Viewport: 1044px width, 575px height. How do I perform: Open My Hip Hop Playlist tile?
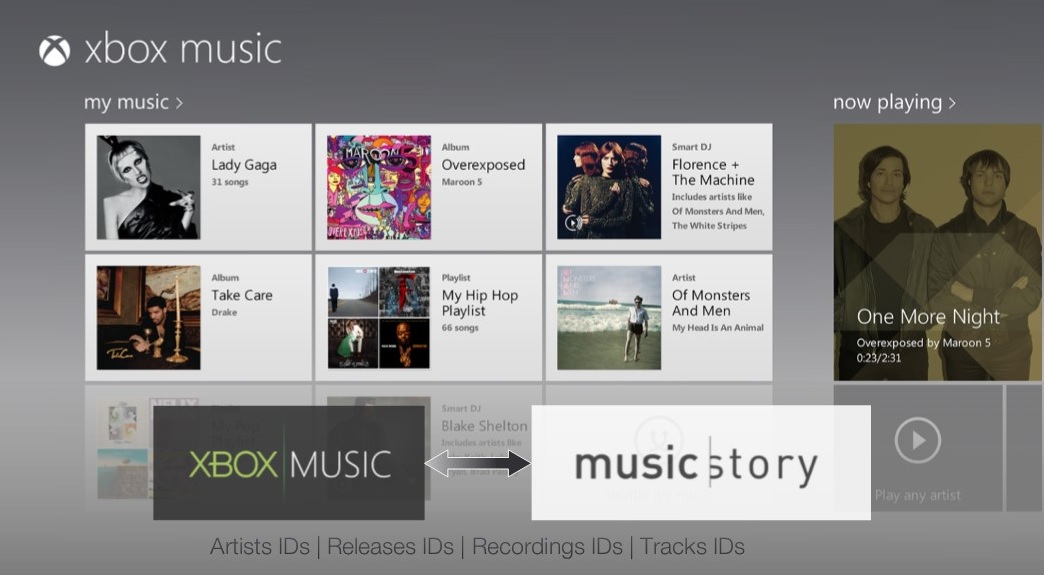click(429, 317)
